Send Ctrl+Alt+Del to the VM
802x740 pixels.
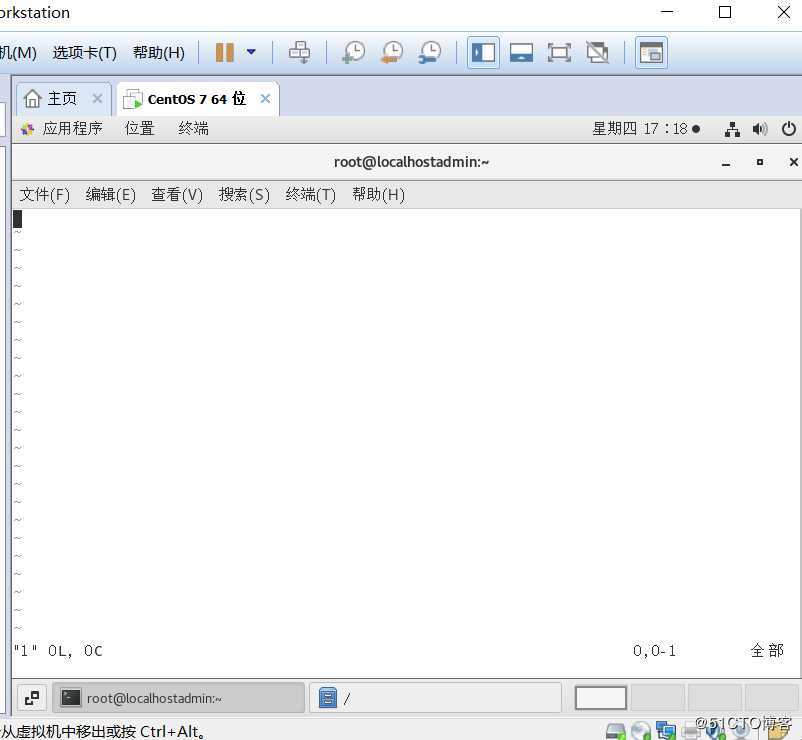coord(299,52)
